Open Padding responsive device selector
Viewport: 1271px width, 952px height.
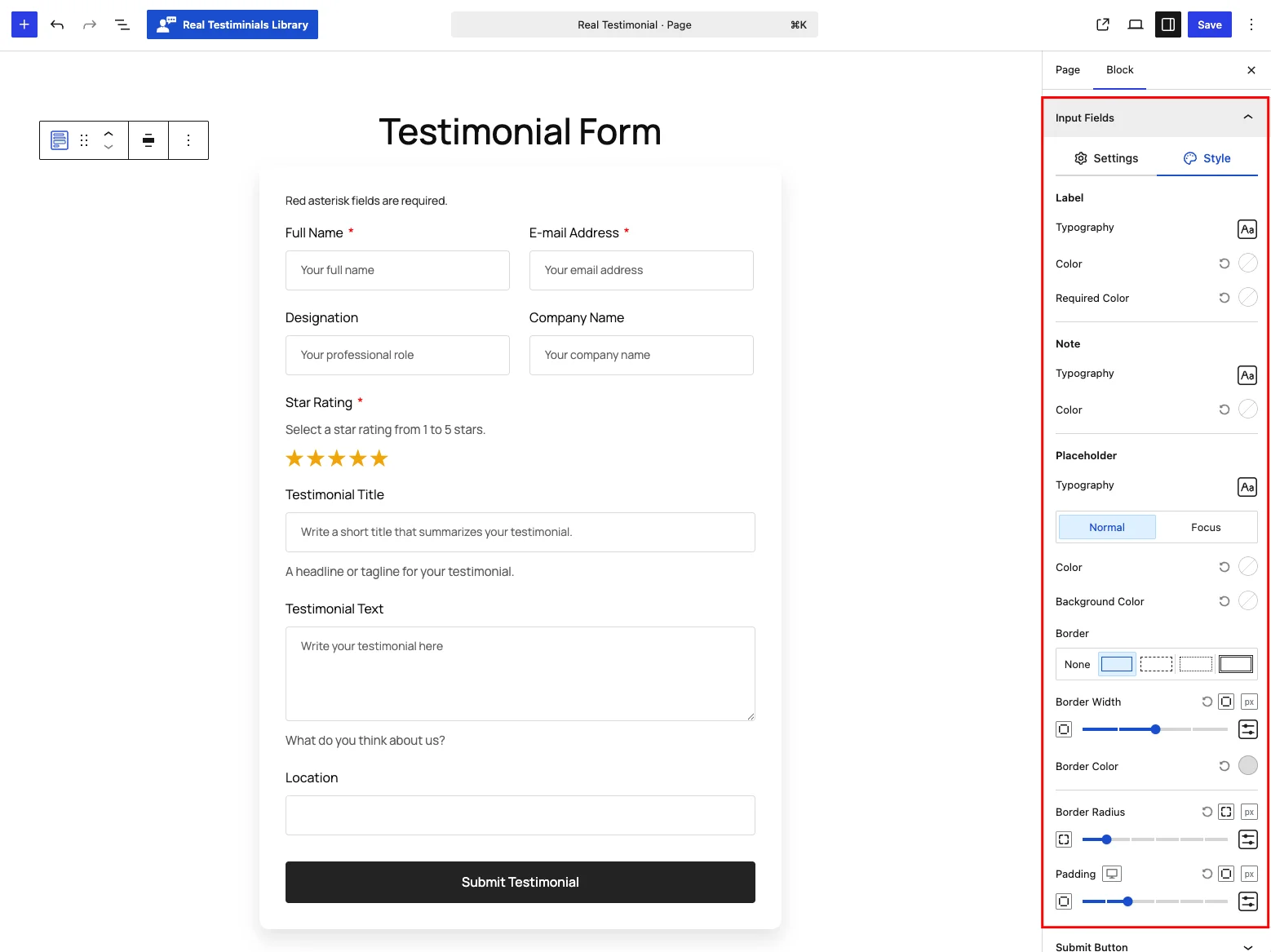pos(1112,874)
